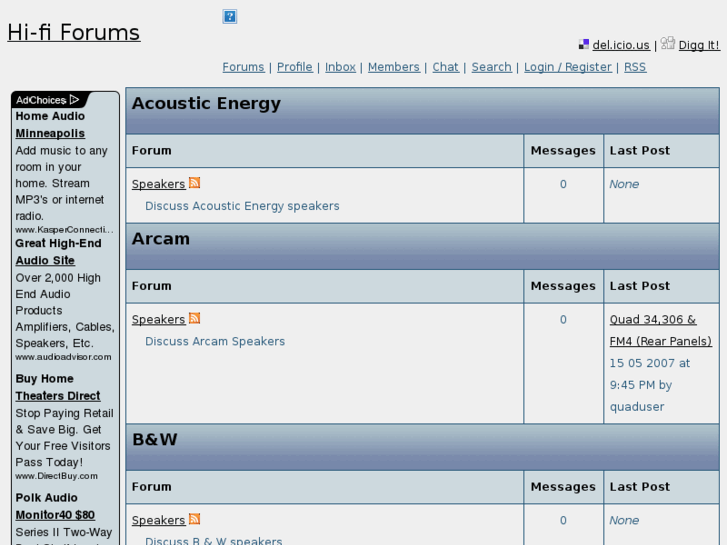Click 'None' last post in B&W row

click(624, 520)
